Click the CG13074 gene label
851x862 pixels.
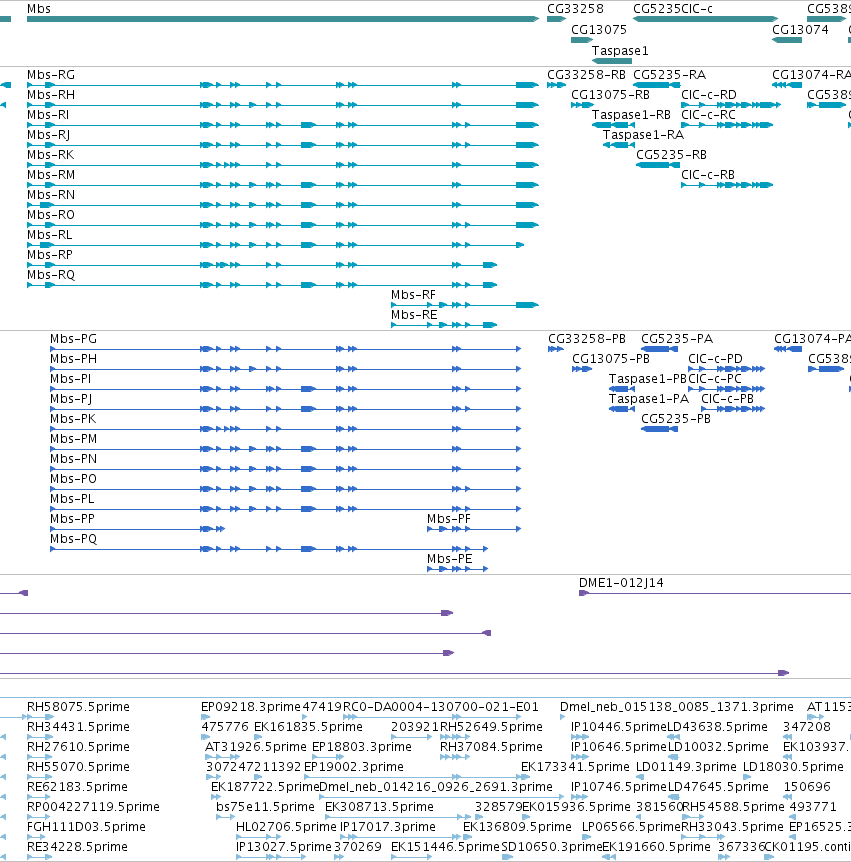pyautogui.click(x=800, y=30)
